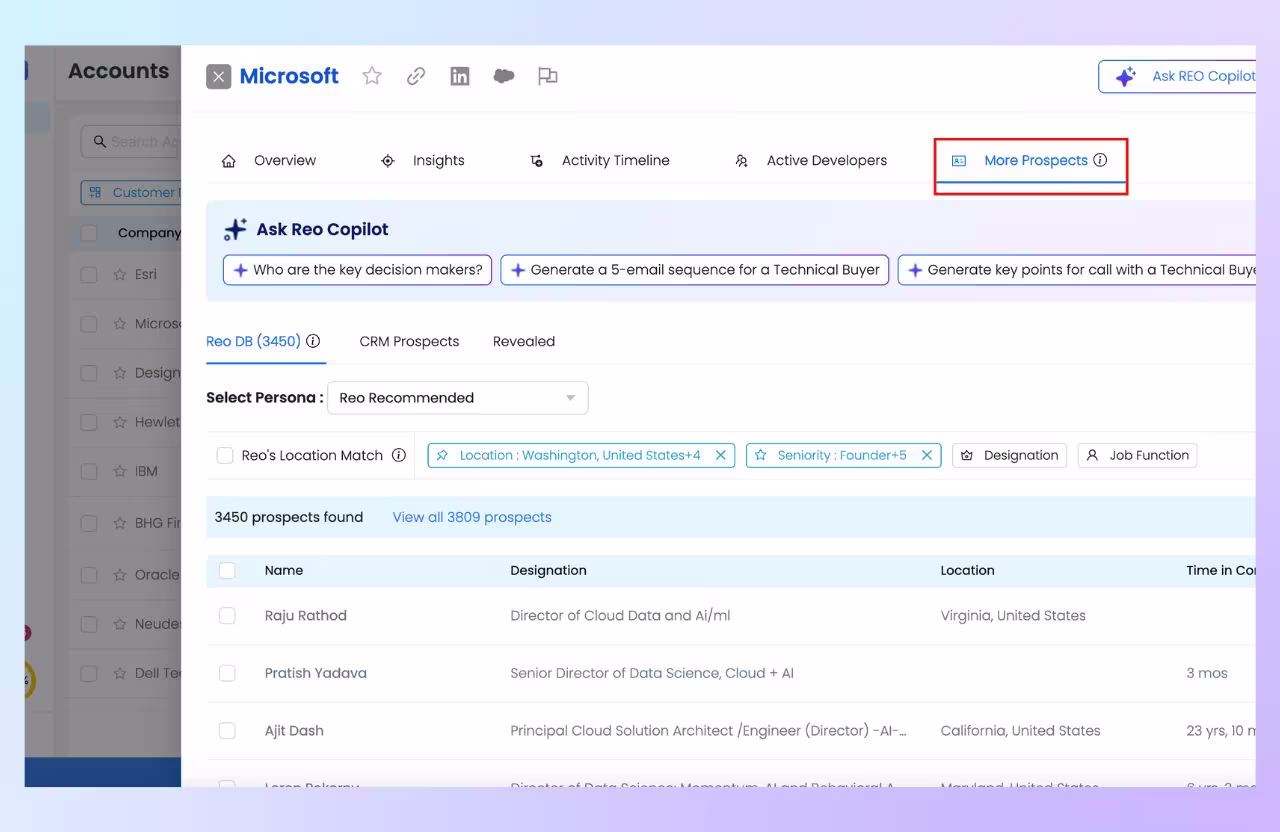Click the Ask Reo Copilot sparkle icon
The height and width of the screenshot is (832, 1280).
235,230
